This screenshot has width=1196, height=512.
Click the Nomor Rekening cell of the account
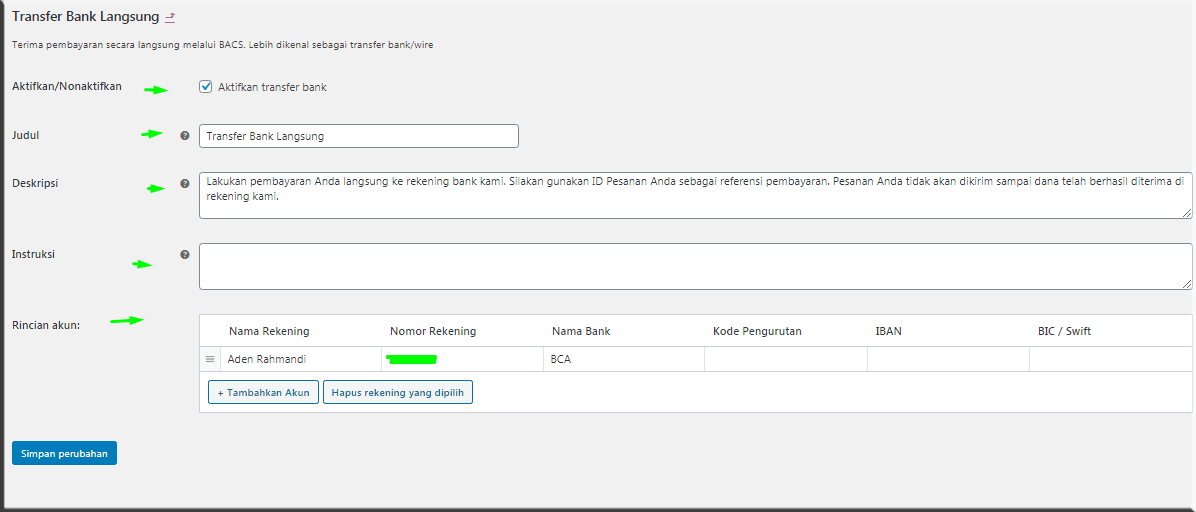pos(462,359)
